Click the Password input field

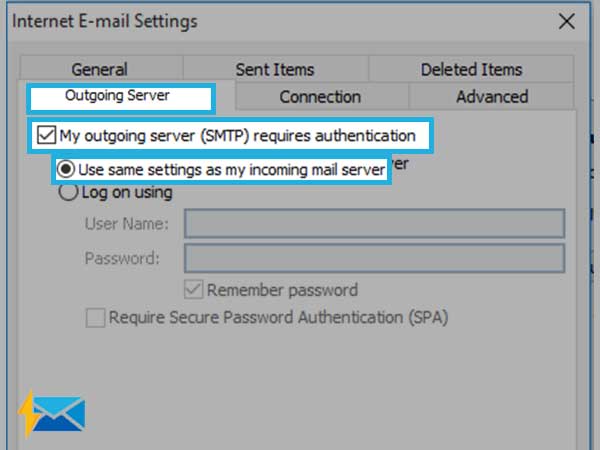tap(374, 258)
